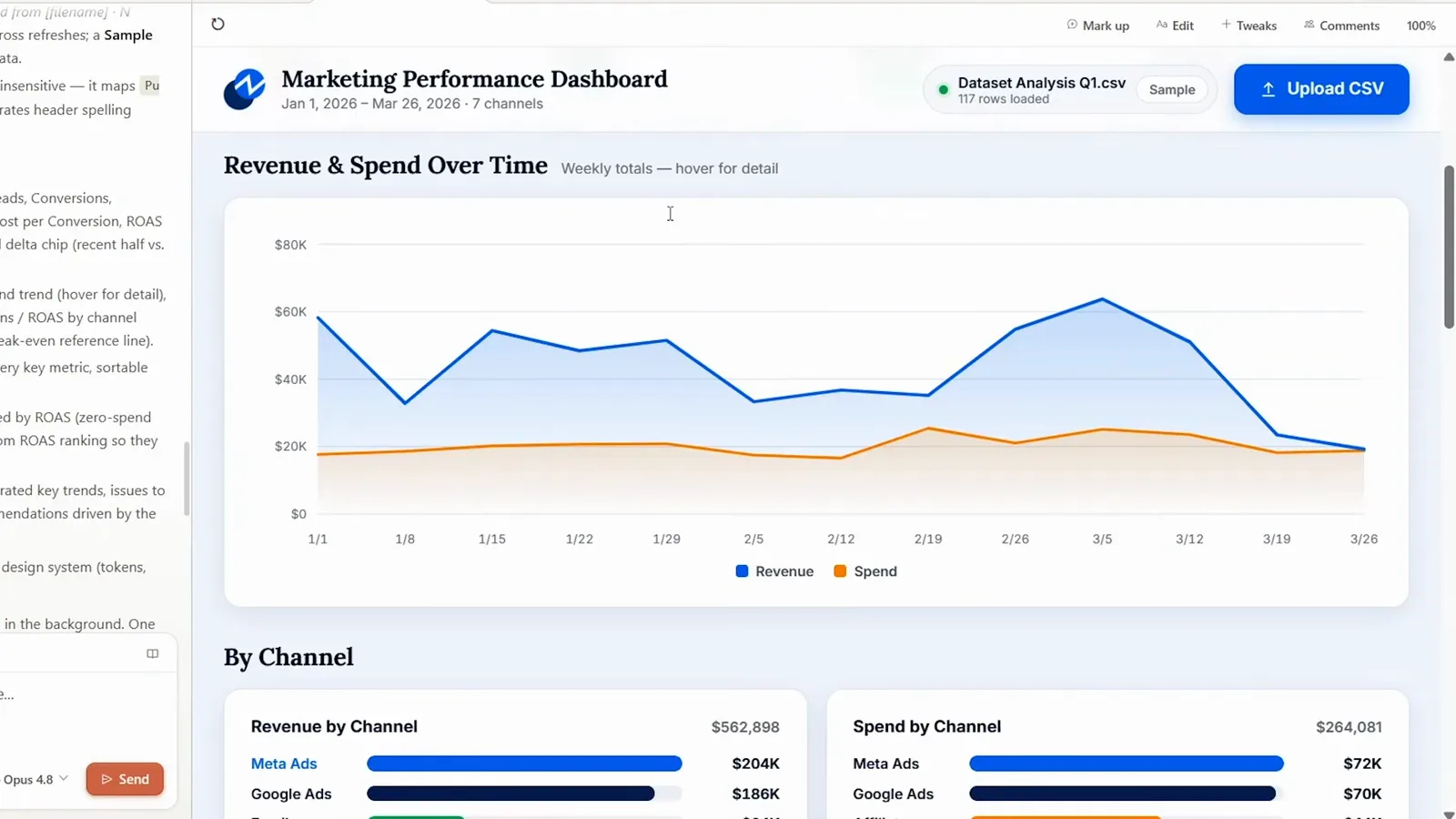This screenshot has height=819, width=1456.
Task: Open the Mark up tool
Action: 1098,25
